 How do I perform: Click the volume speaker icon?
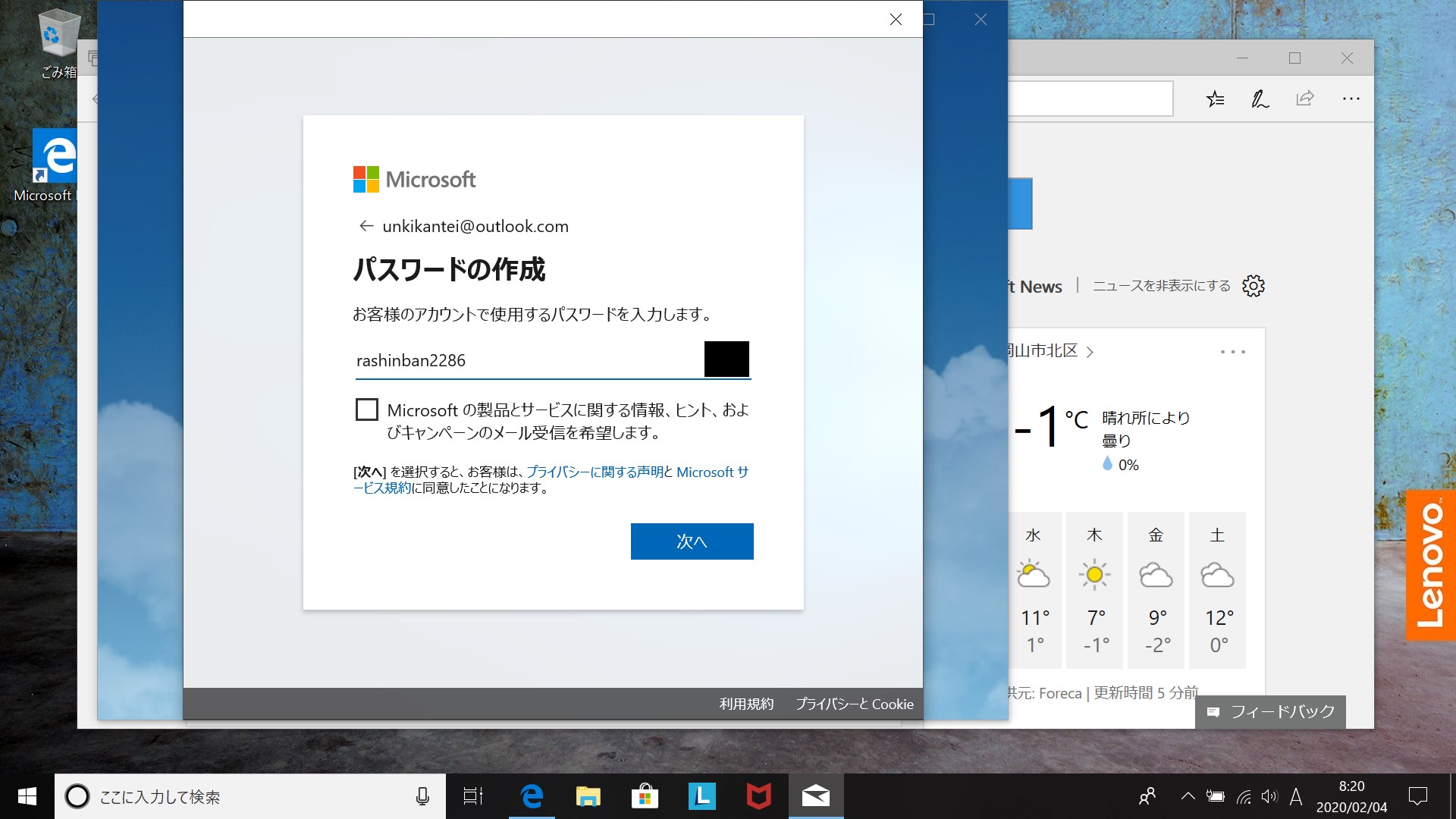1269,796
